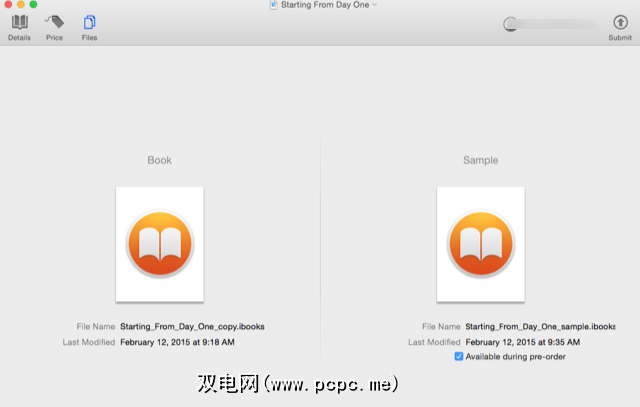Screen dimensions: 640x407
Task: Click the Sample heading
Action: [x=480, y=160]
